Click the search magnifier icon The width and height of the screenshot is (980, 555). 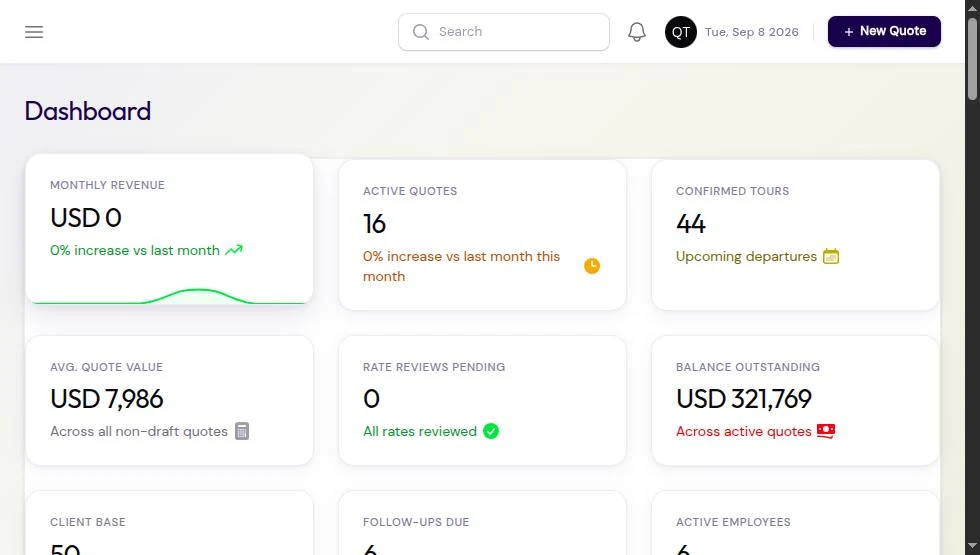pos(421,32)
